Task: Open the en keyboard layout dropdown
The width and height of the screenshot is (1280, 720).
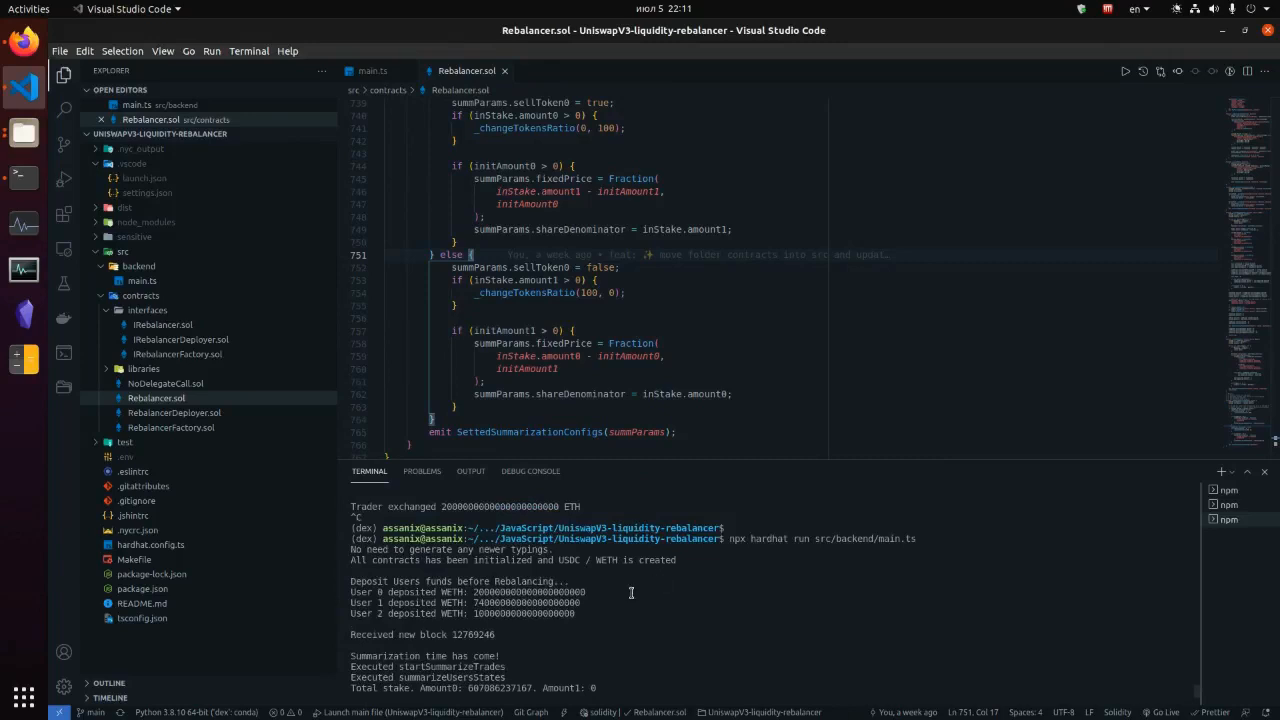Action: coord(1140,9)
